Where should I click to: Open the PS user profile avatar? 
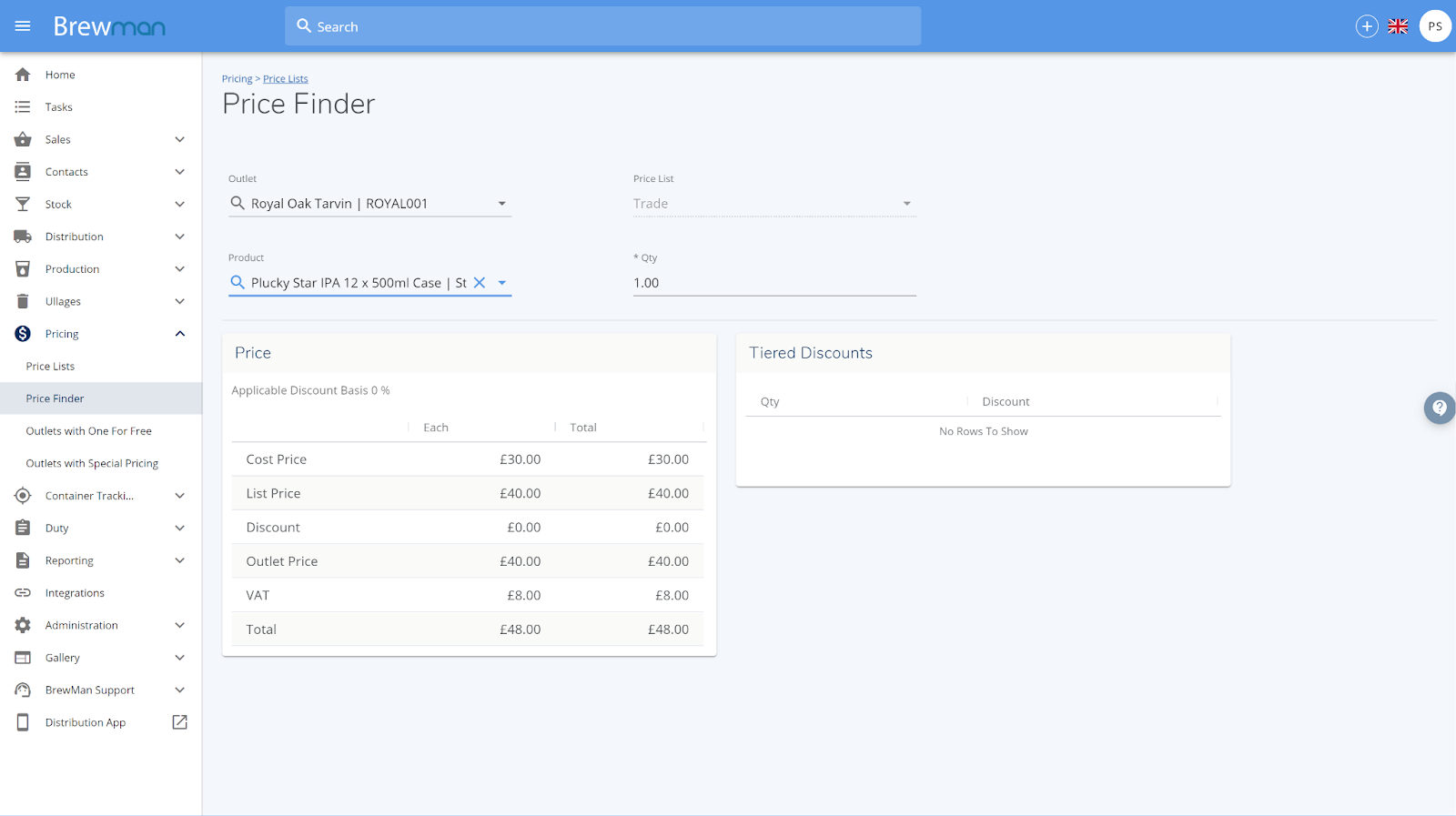(x=1435, y=26)
